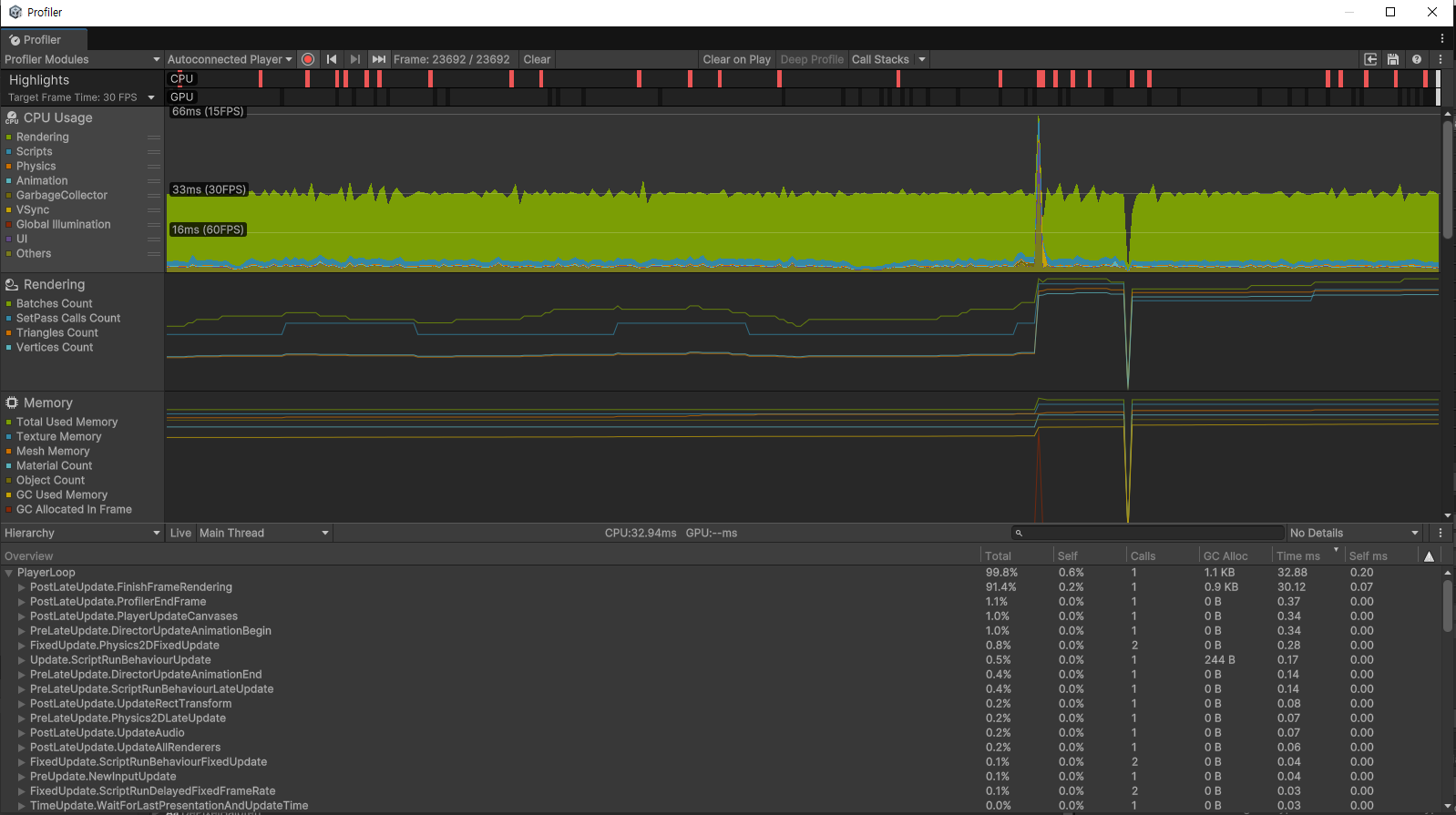
Task: Click drag handle beside Rendering category
Action: point(154,138)
